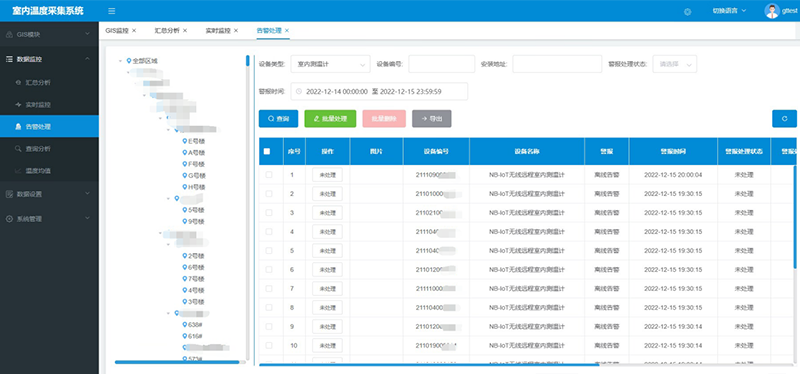
Task: Click the location pin beside E号楼
Action: 185,141
